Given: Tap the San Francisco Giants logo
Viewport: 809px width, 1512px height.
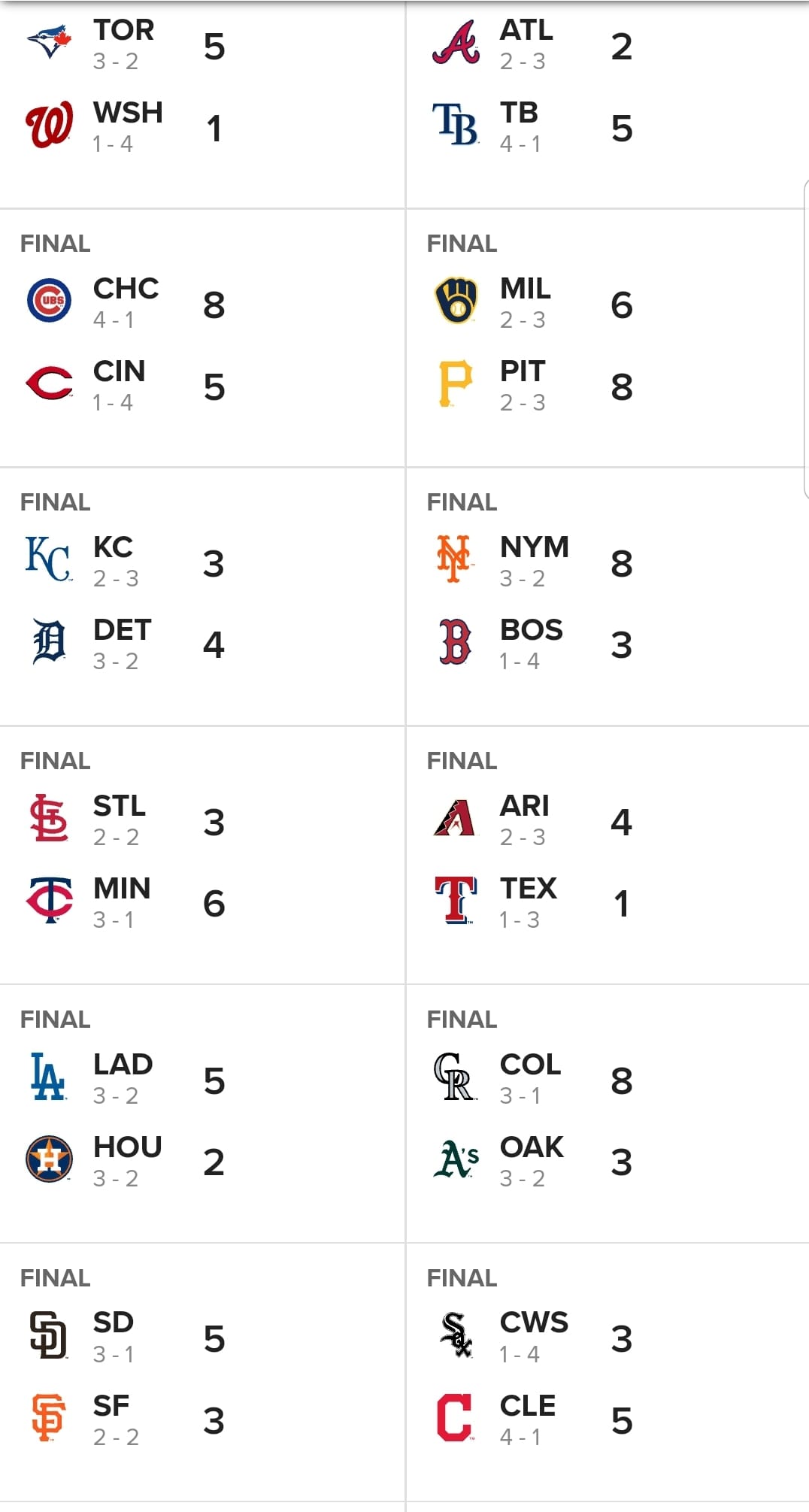Looking at the screenshot, I should pos(49,1417).
